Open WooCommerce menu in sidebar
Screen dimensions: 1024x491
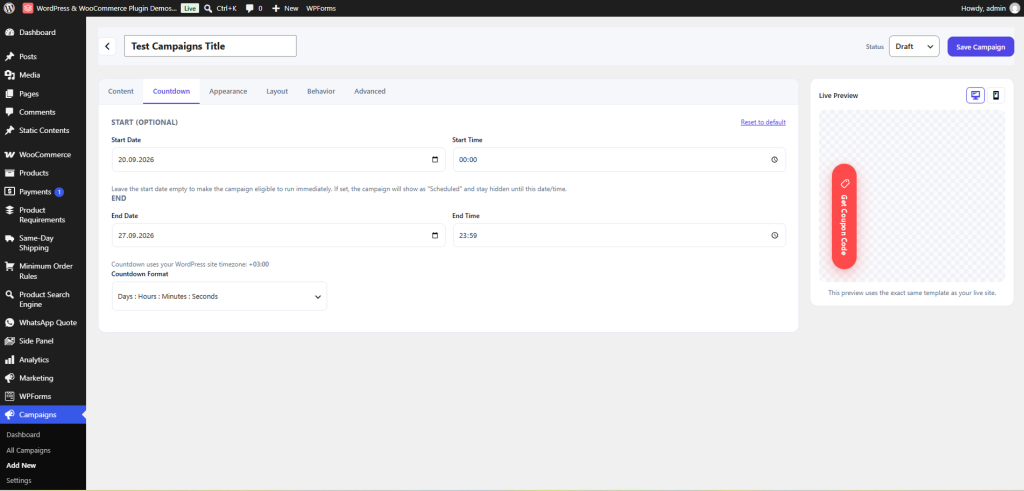coord(43,155)
